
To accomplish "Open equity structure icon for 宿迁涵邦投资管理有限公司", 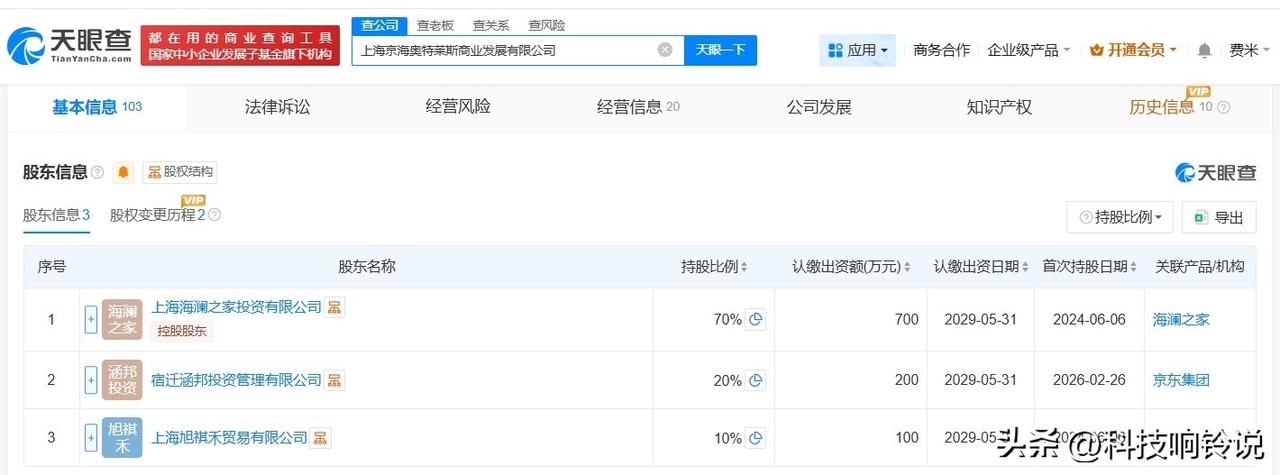I will tap(335, 379).
